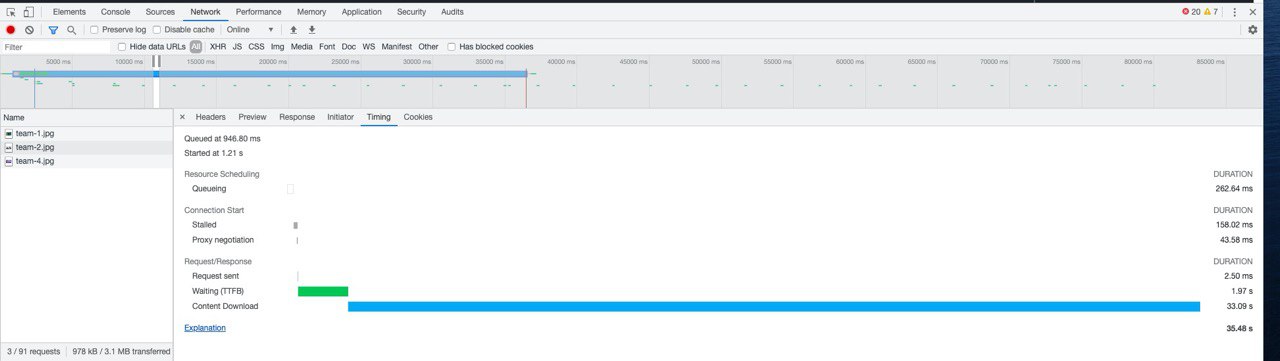Screen dimensions: 1280x361
Task: Show the Headers tab of the request
Action: (x=210, y=117)
